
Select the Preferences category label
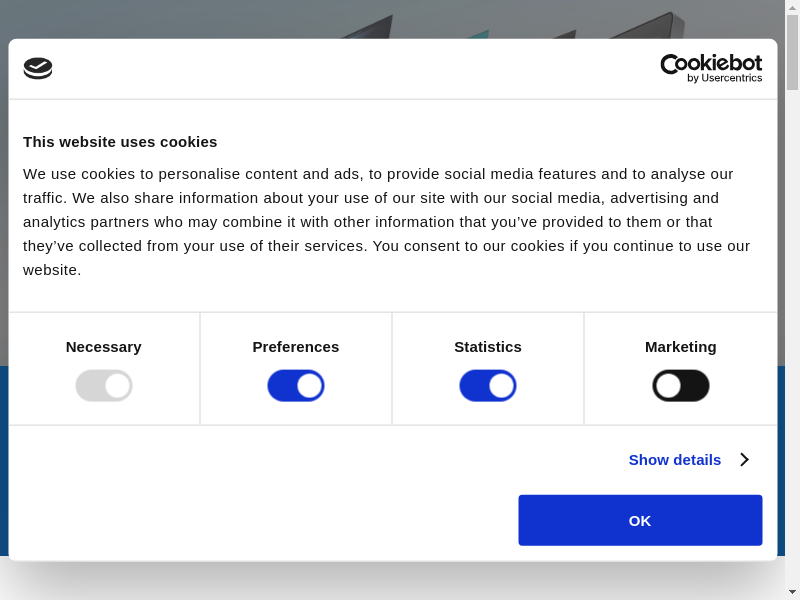[296, 347]
